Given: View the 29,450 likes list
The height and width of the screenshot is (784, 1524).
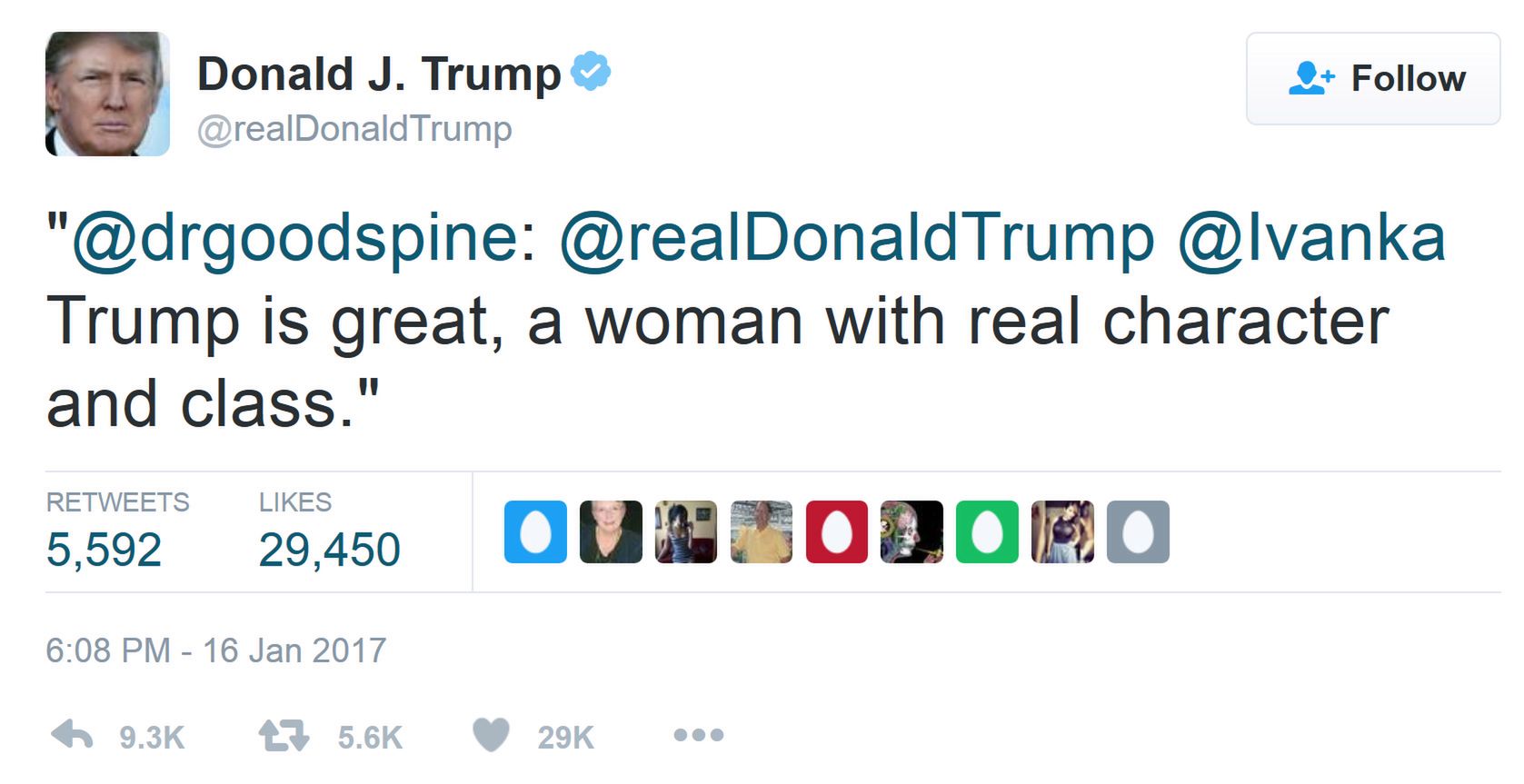Looking at the screenshot, I should 329,549.
